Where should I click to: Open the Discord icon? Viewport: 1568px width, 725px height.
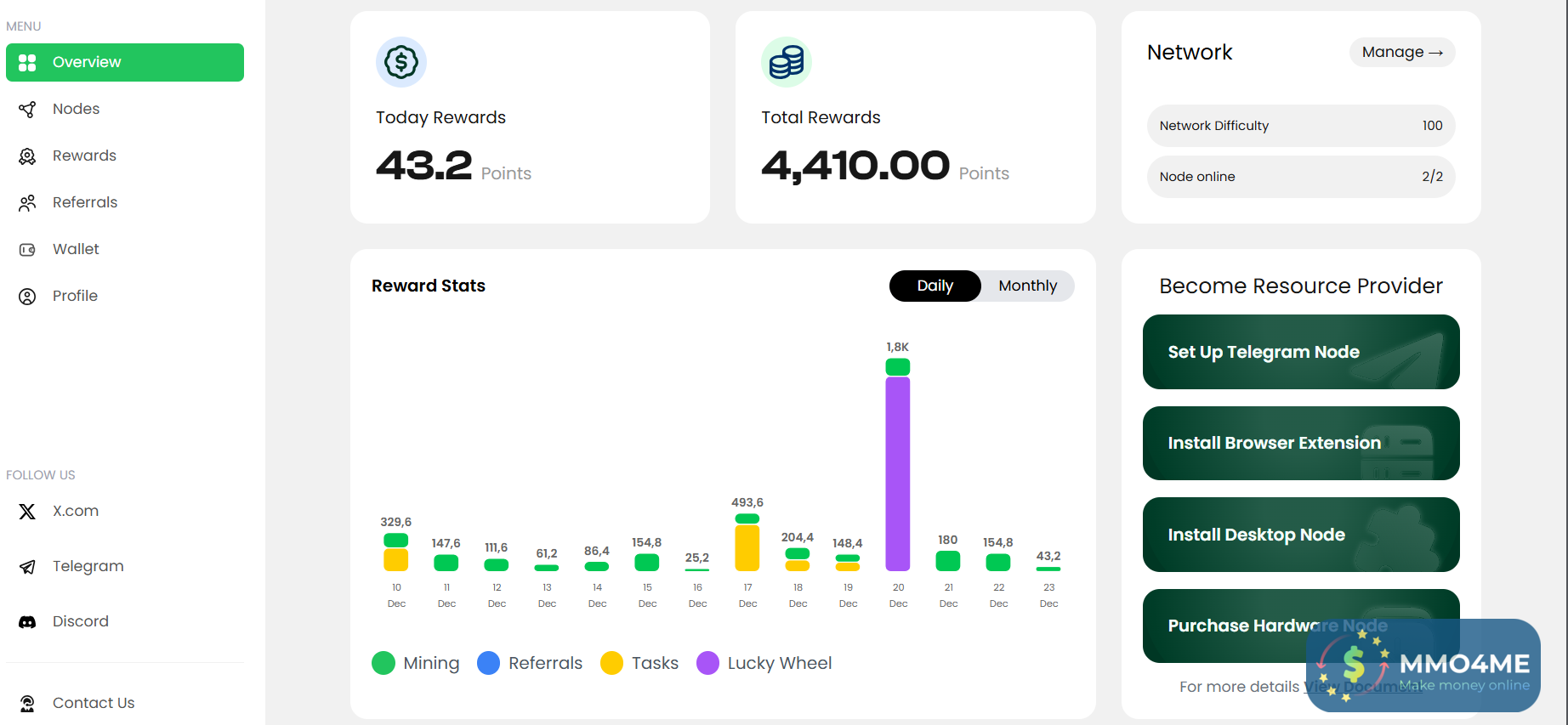(x=27, y=622)
